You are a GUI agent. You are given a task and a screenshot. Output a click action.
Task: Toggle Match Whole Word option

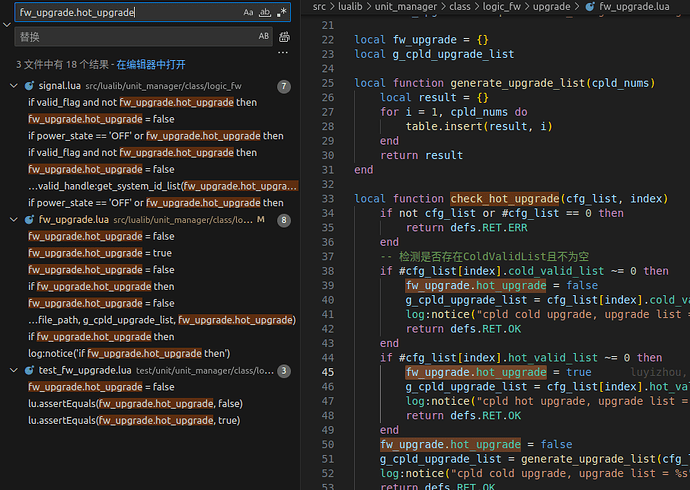[265, 13]
